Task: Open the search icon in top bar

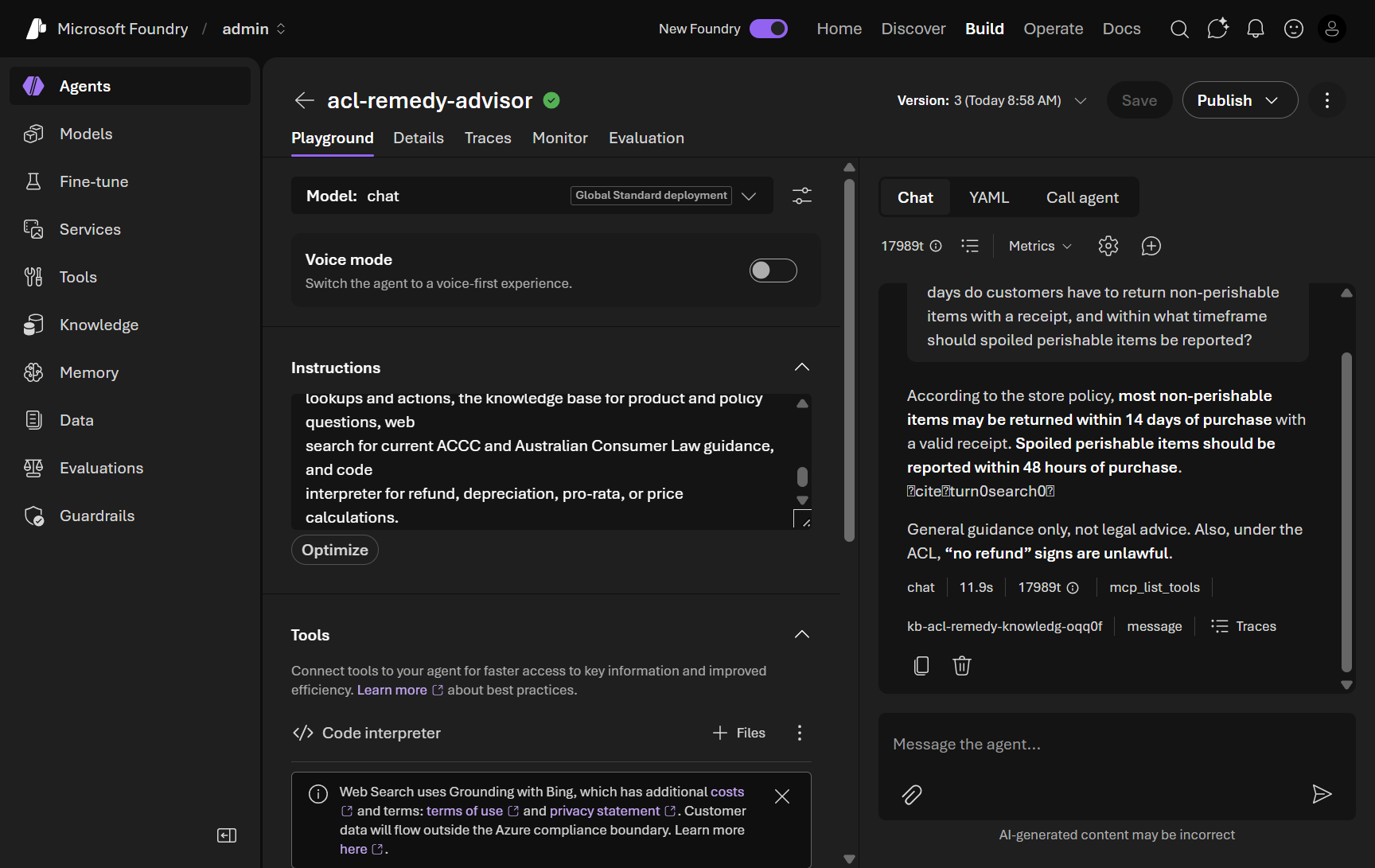Action: coord(1179,29)
